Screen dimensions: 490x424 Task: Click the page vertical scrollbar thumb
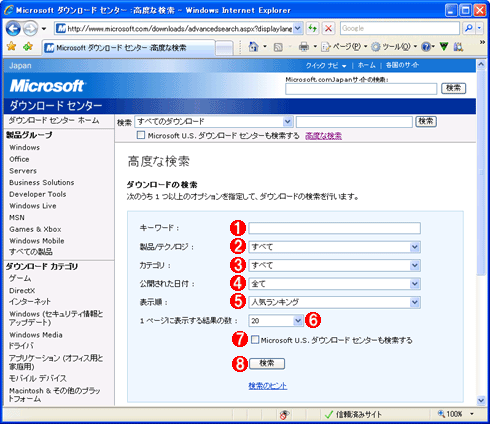pyautogui.click(x=481, y=172)
